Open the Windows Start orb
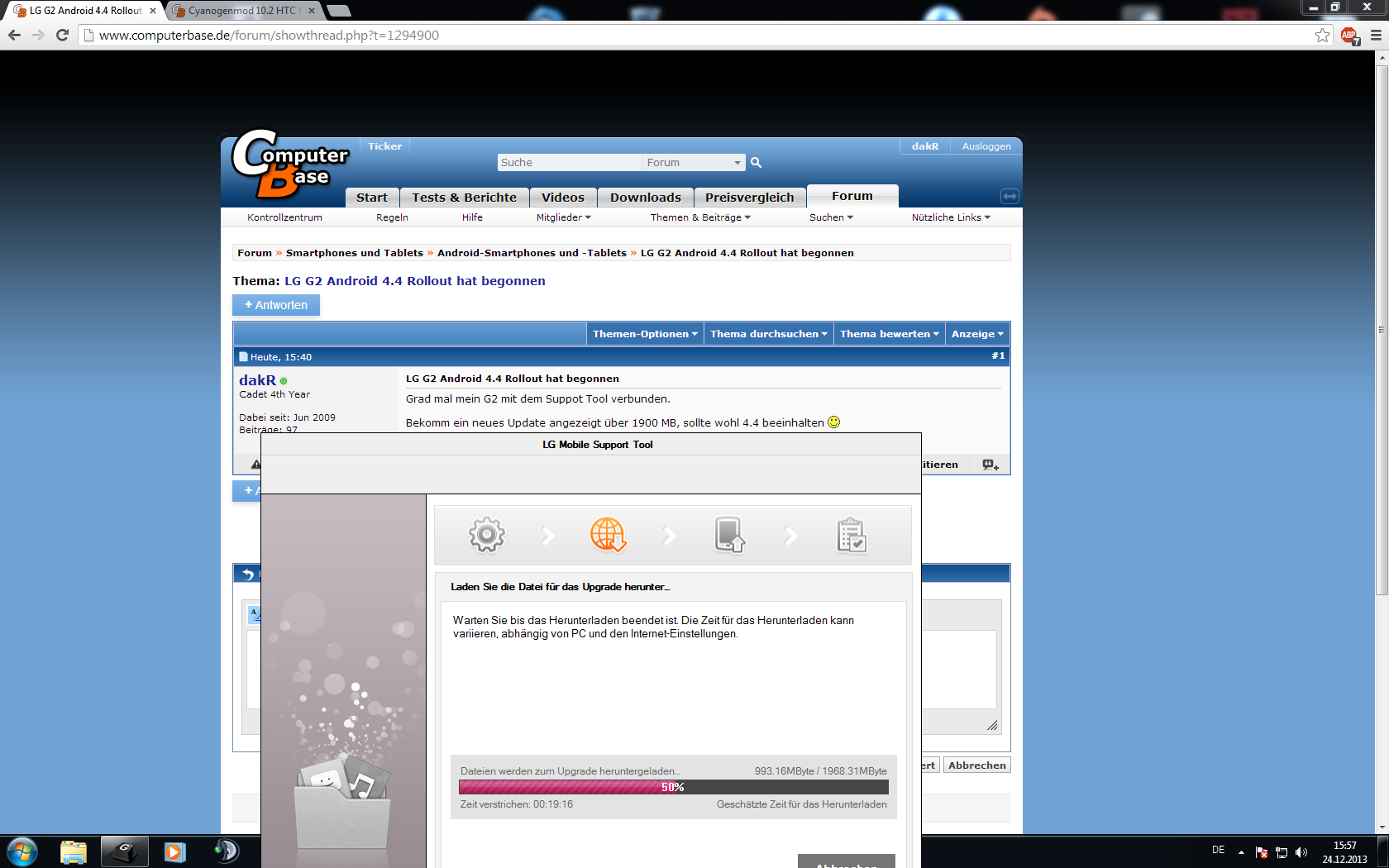 pos(22,851)
